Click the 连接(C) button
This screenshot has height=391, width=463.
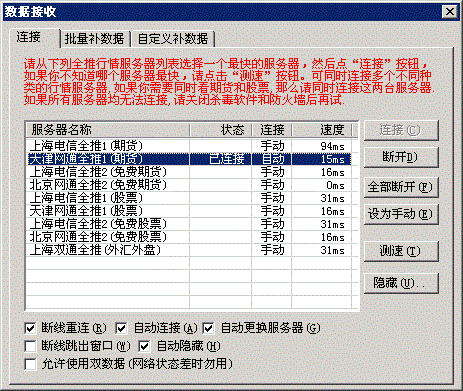click(401, 130)
